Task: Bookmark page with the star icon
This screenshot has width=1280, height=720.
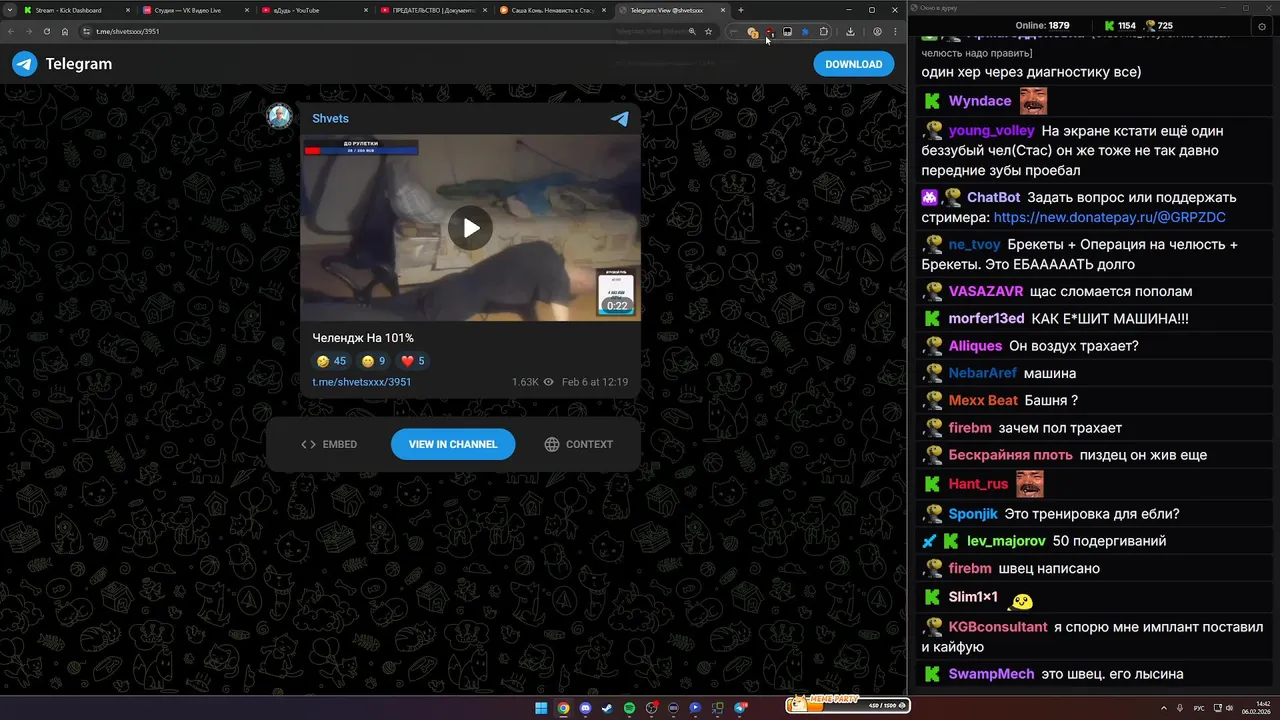Action: [x=708, y=31]
